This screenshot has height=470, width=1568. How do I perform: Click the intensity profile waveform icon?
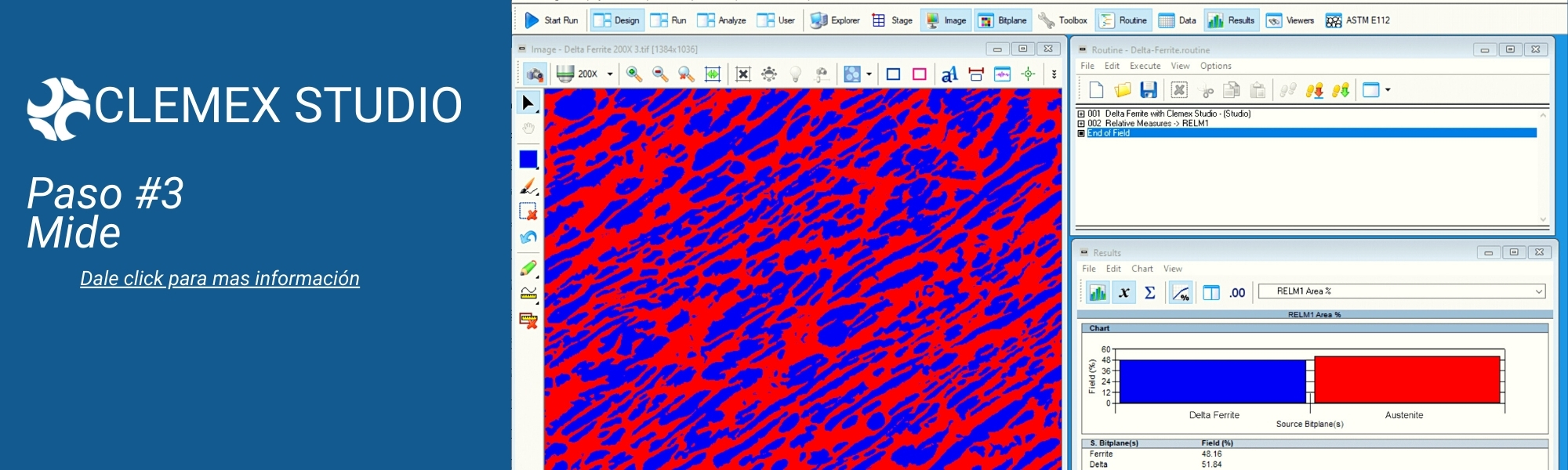tap(1002, 74)
